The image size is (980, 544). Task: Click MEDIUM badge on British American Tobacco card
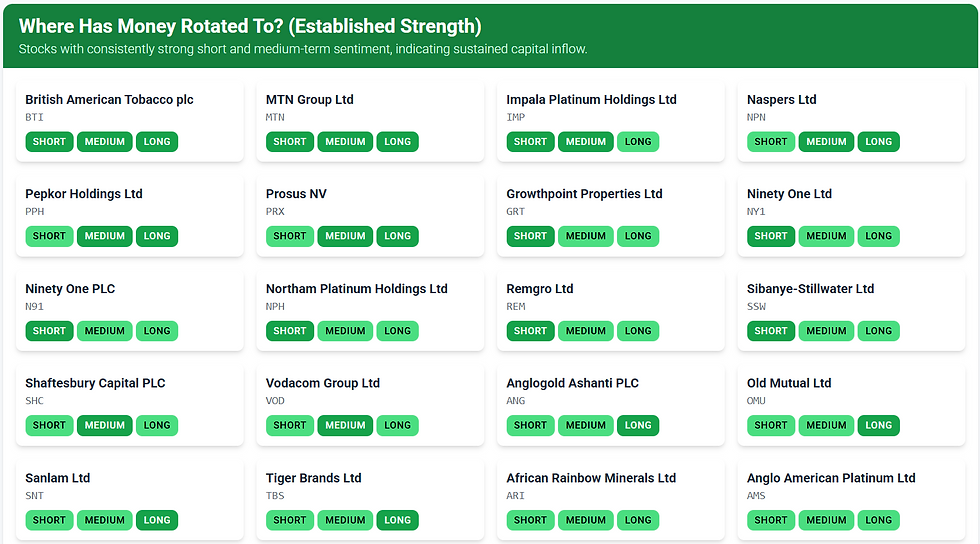pos(104,142)
